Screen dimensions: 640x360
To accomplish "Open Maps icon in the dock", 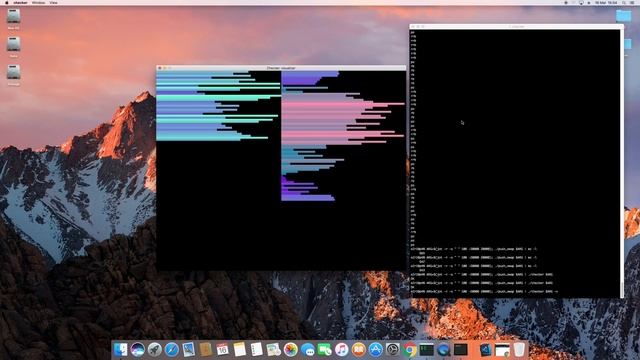I will 273,350.
